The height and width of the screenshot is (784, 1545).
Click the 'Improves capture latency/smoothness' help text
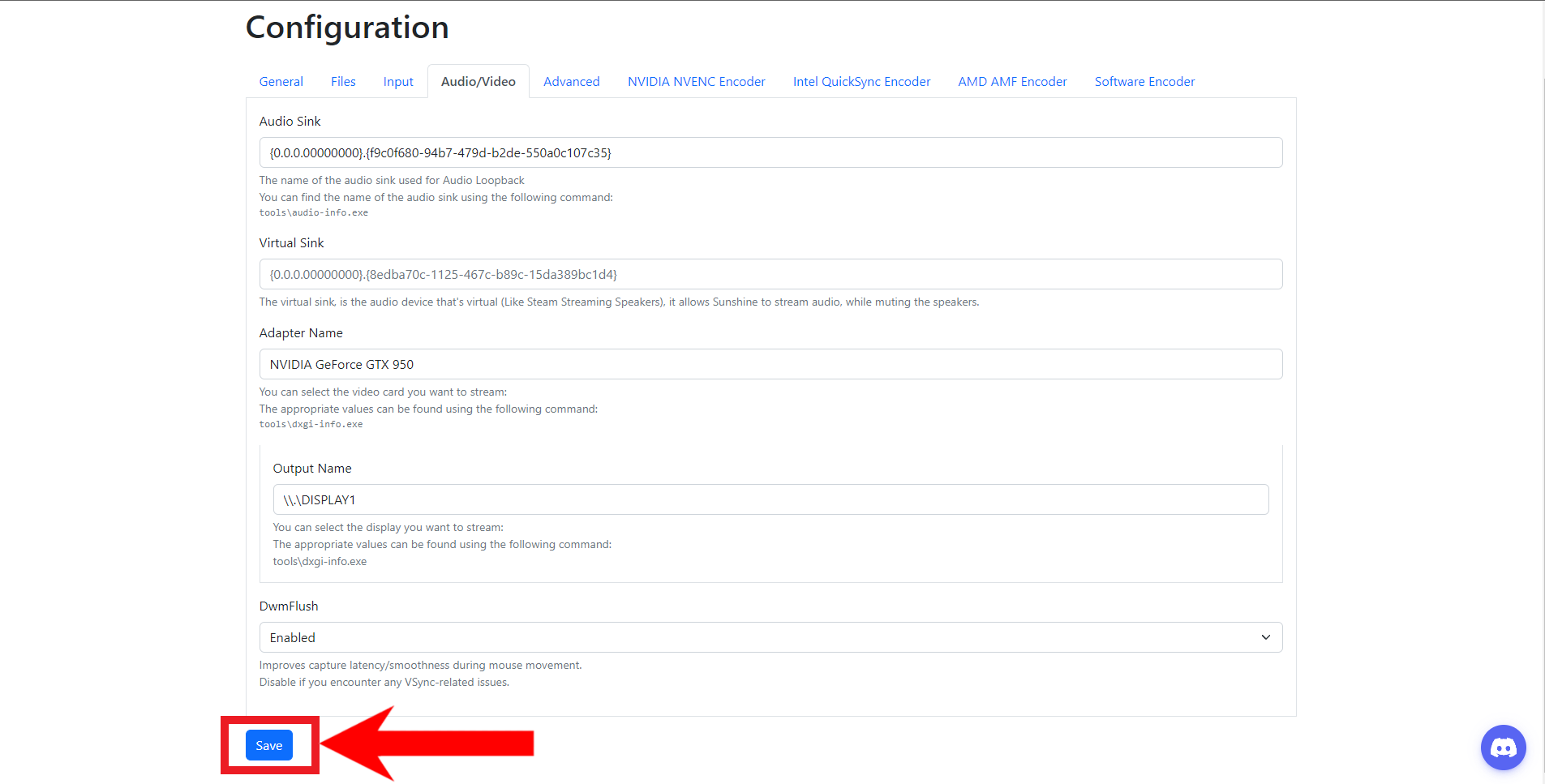(421, 665)
